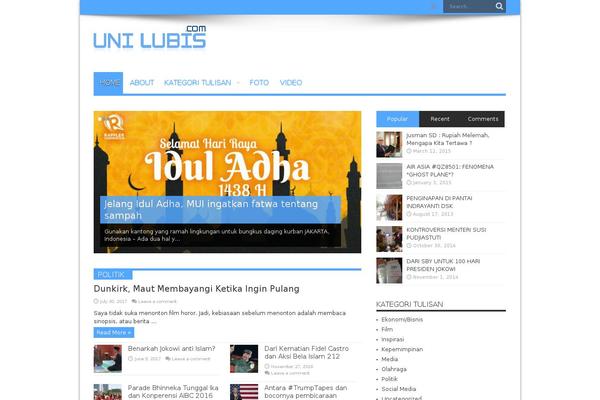Click thumbnail of Fidel Castro article
The width and height of the screenshot is (600, 400).
click(x=244, y=359)
